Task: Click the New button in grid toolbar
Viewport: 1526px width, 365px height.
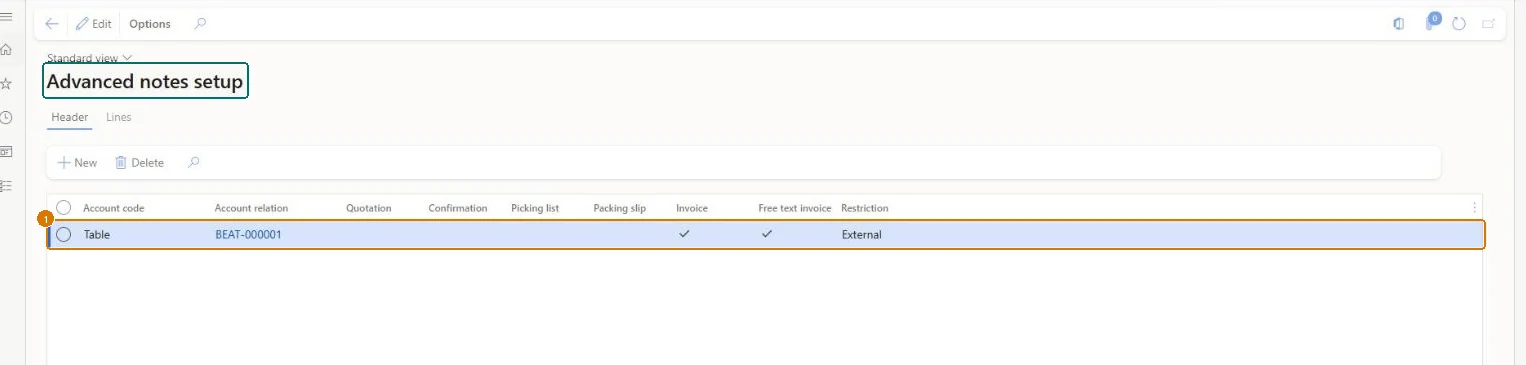Action: tap(77, 162)
